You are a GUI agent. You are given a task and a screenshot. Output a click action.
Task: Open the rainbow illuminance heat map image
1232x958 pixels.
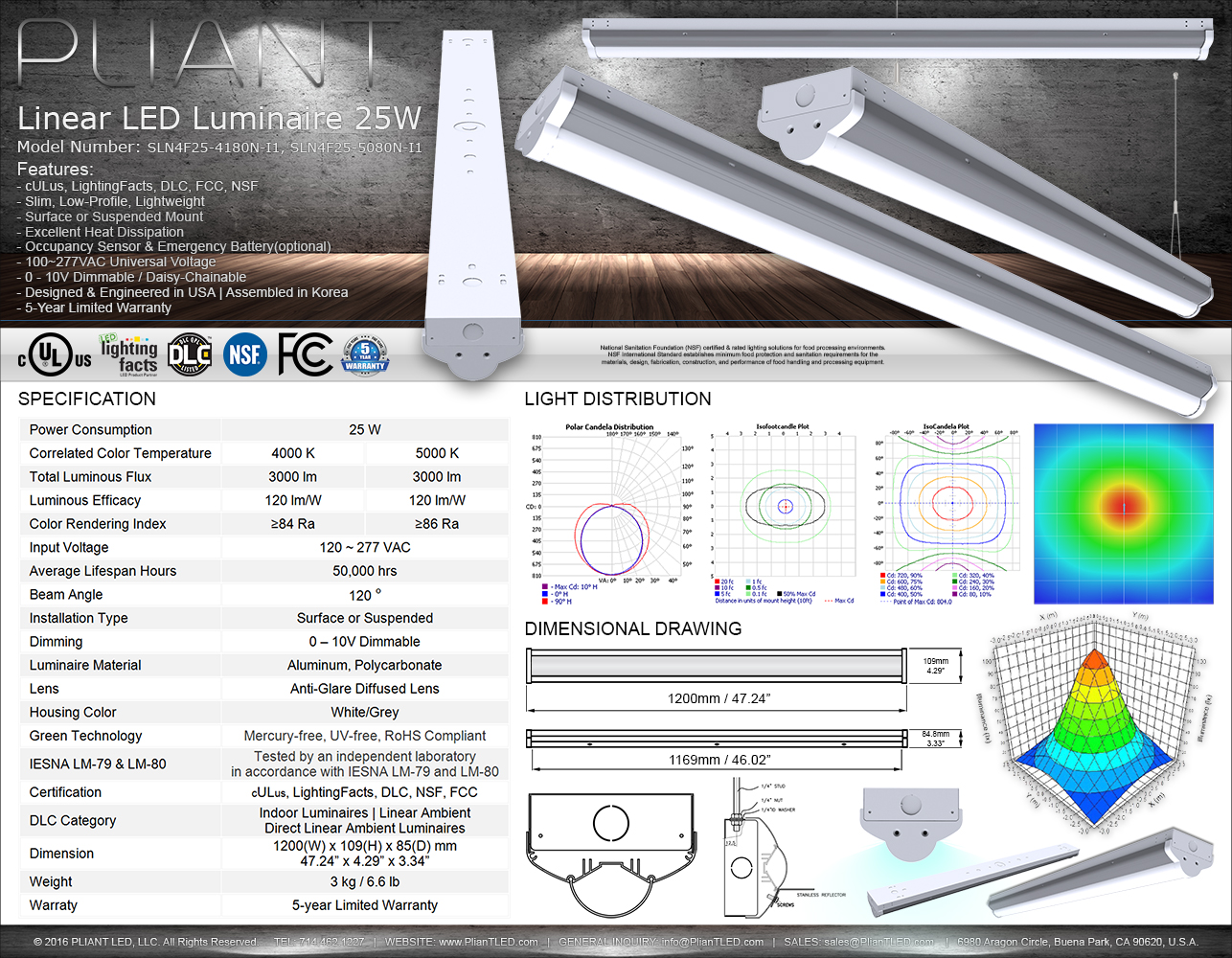[1123, 513]
